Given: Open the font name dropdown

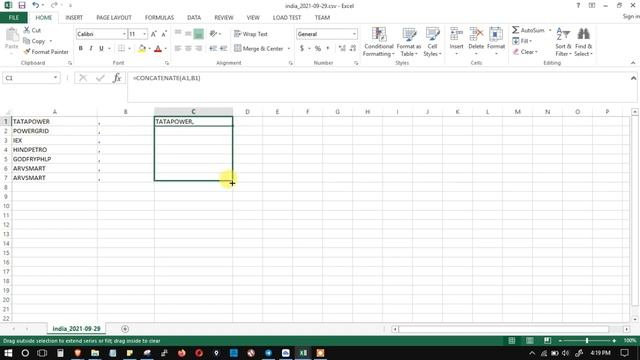Looking at the screenshot, I should pos(124,34).
